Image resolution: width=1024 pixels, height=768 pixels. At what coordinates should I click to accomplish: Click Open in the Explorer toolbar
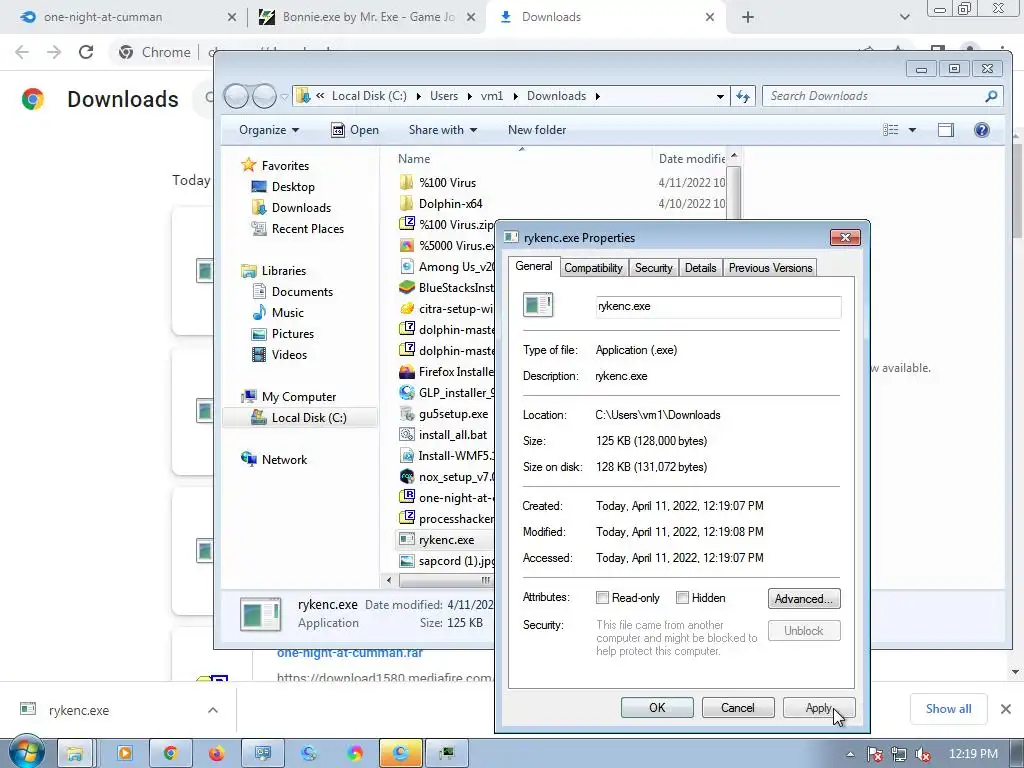click(x=355, y=130)
